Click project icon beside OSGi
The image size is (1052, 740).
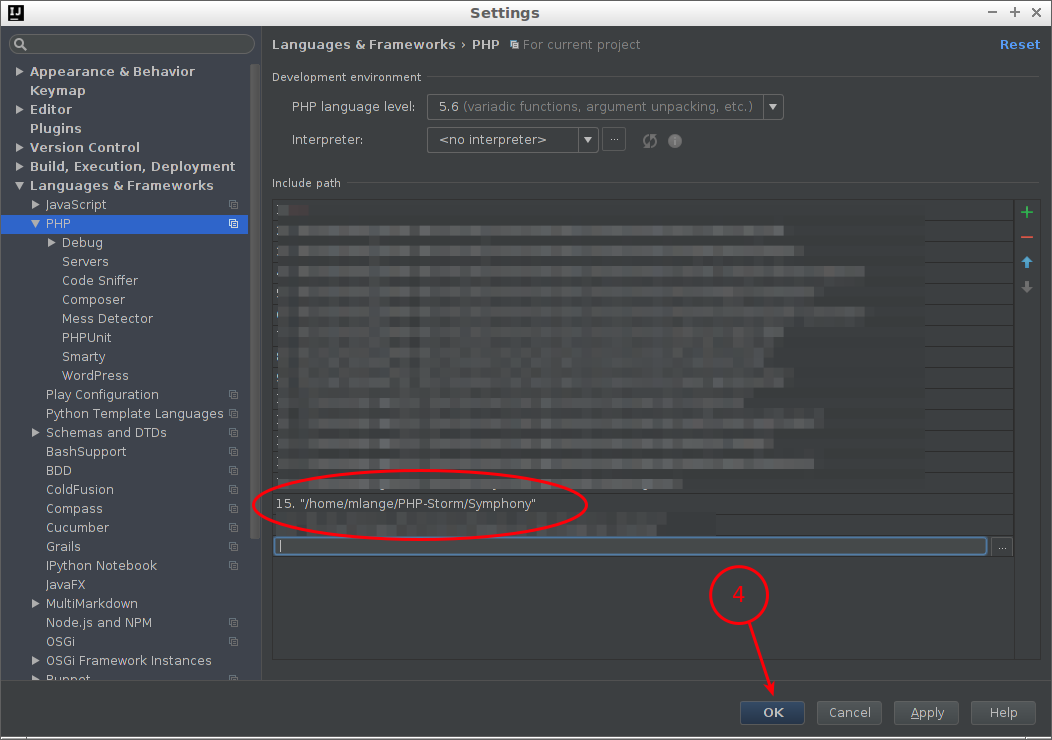pos(233,641)
